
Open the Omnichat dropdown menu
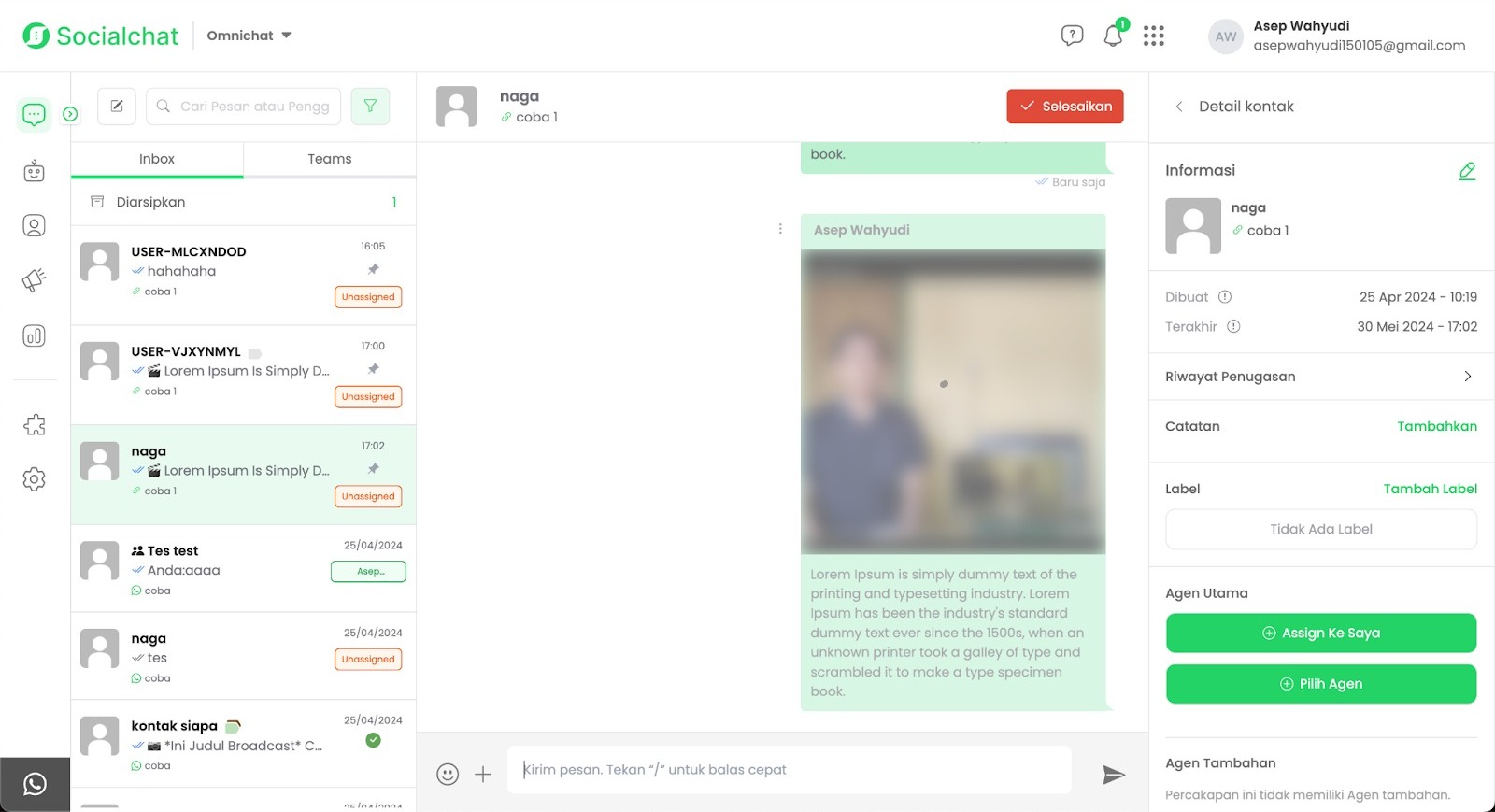[x=249, y=36]
